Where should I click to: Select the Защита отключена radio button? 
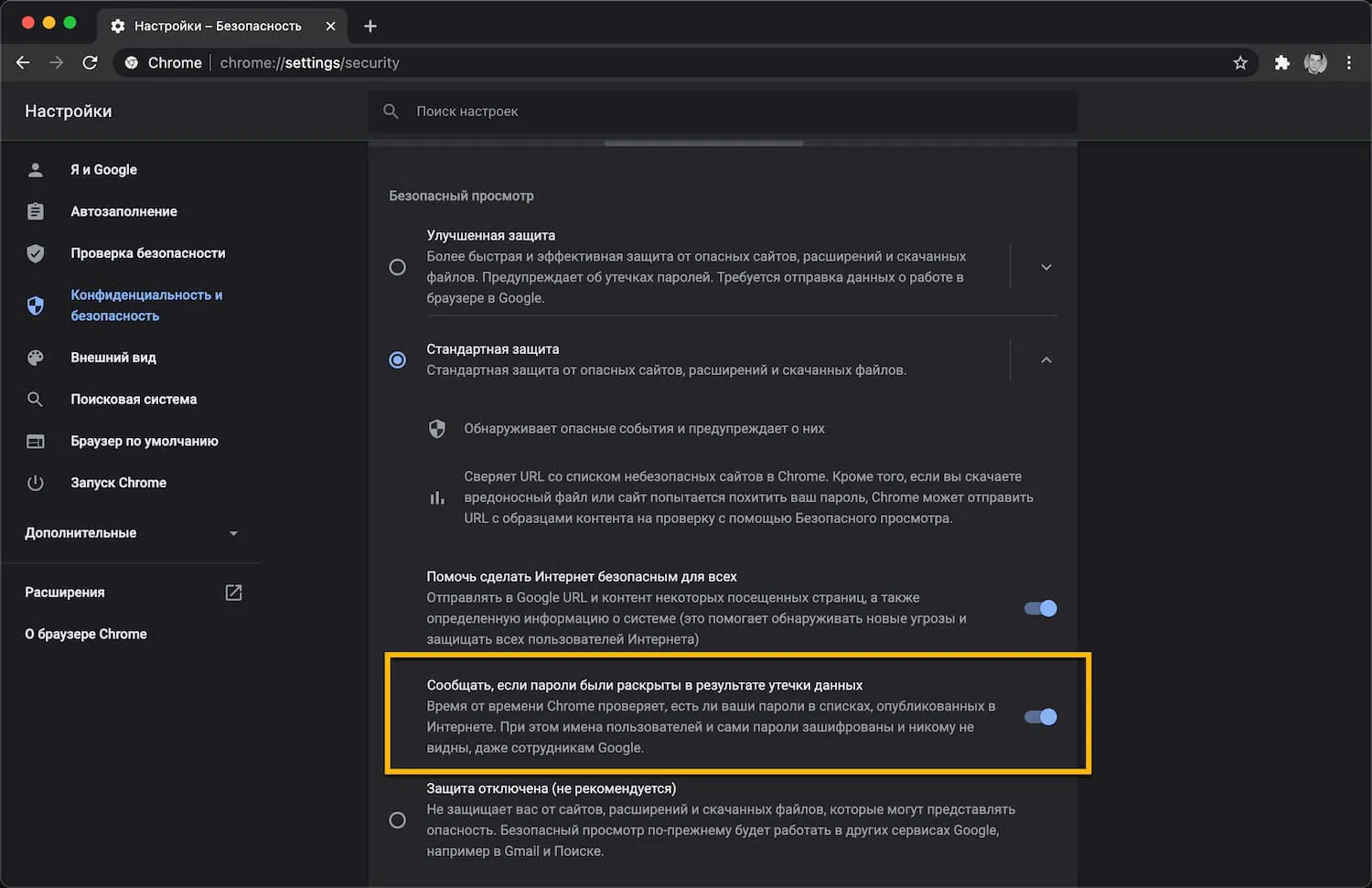(397, 819)
